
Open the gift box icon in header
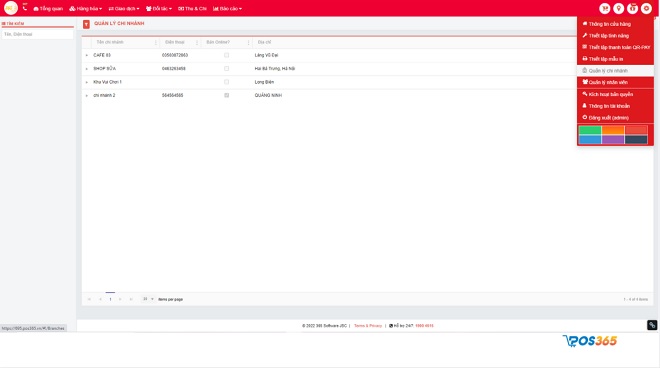click(x=632, y=8)
